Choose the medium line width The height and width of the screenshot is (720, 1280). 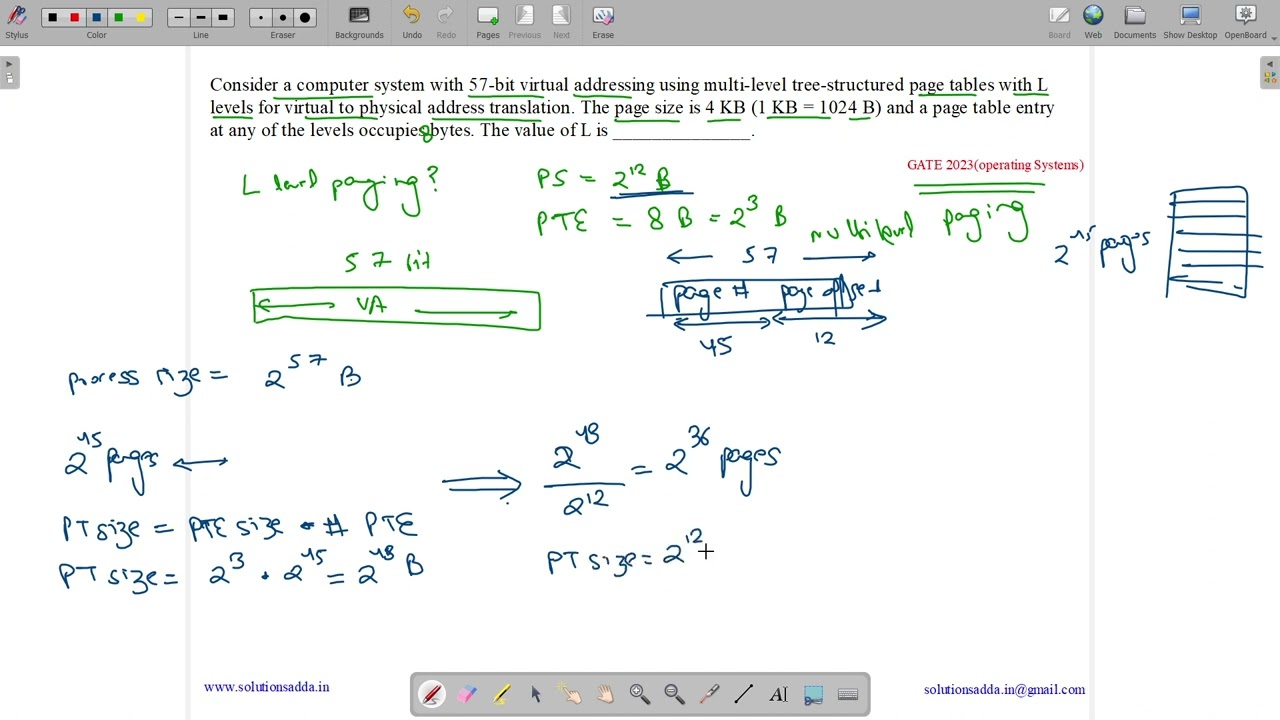click(x=201, y=17)
